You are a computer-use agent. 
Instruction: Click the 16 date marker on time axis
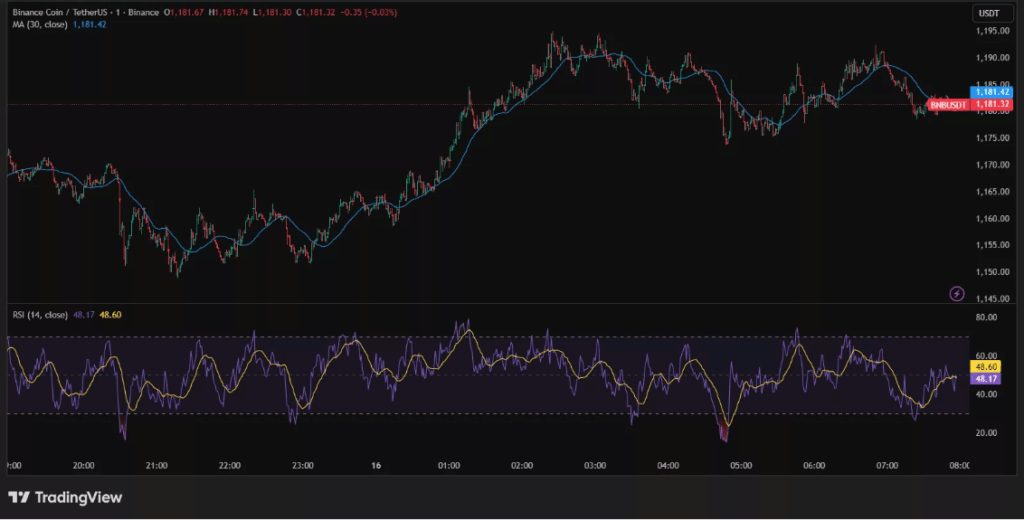click(x=376, y=465)
